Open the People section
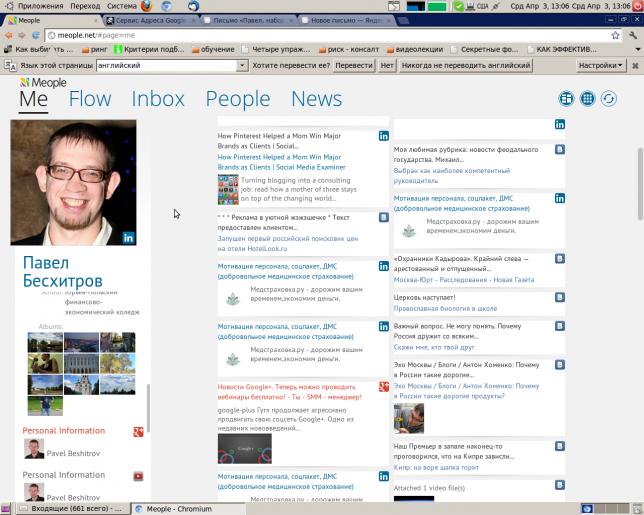 click(238, 99)
